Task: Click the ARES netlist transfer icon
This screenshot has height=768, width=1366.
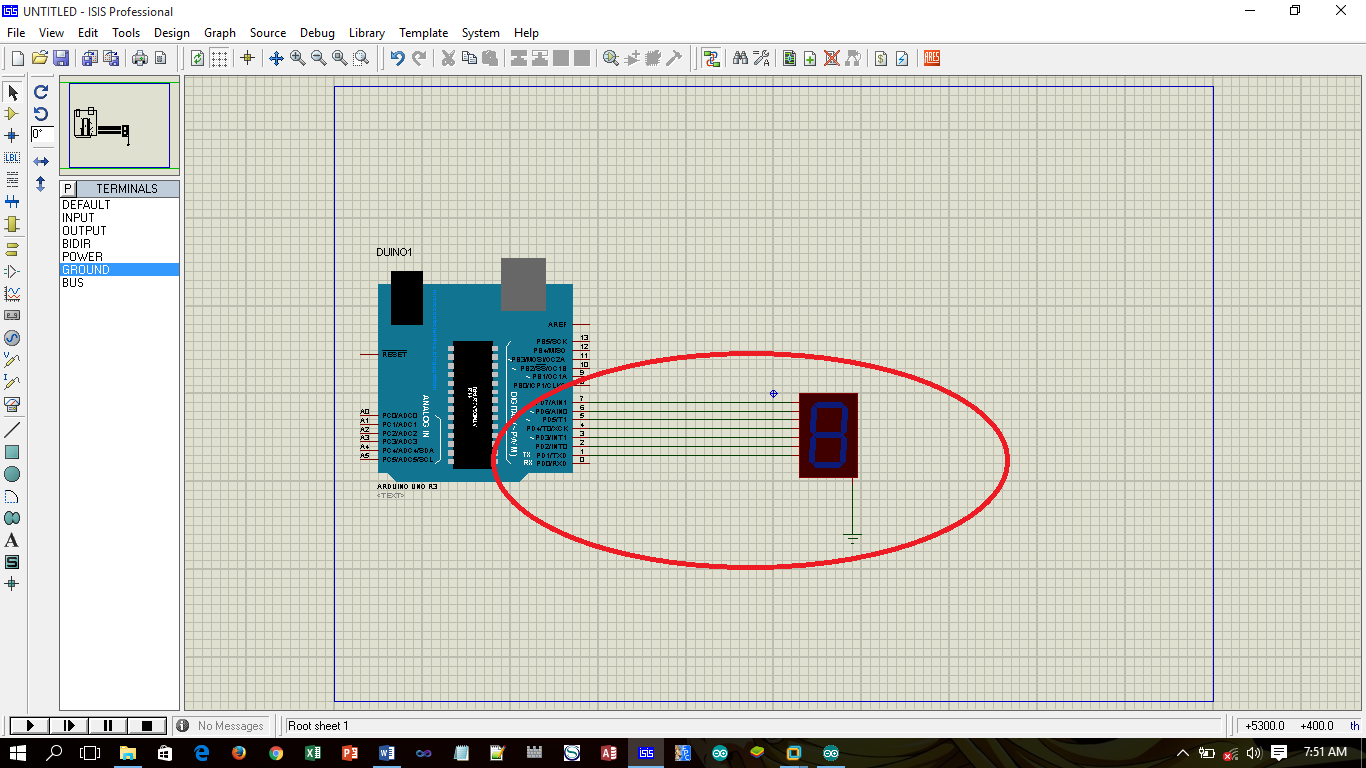Action: (932, 58)
